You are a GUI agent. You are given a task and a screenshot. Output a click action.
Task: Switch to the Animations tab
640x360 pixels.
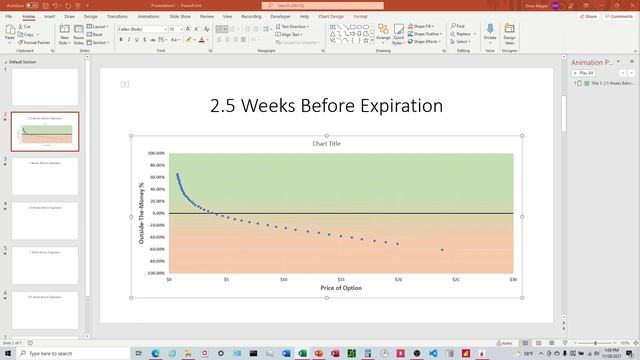(149, 17)
